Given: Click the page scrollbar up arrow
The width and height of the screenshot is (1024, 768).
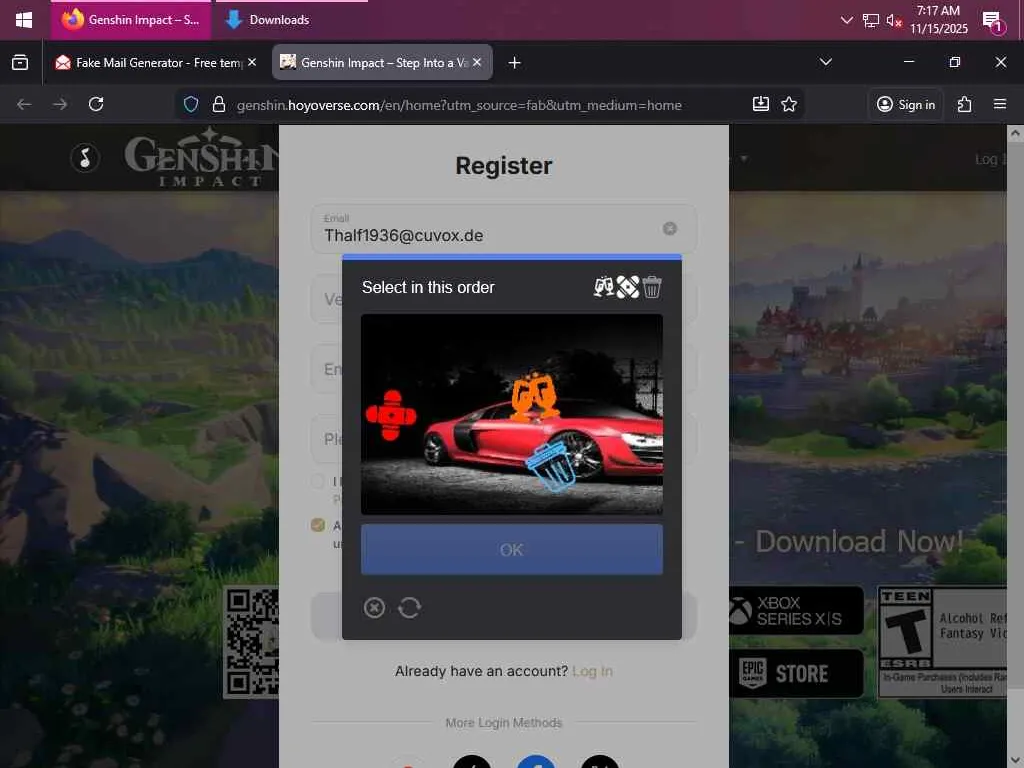Looking at the screenshot, I should click(x=1015, y=133).
